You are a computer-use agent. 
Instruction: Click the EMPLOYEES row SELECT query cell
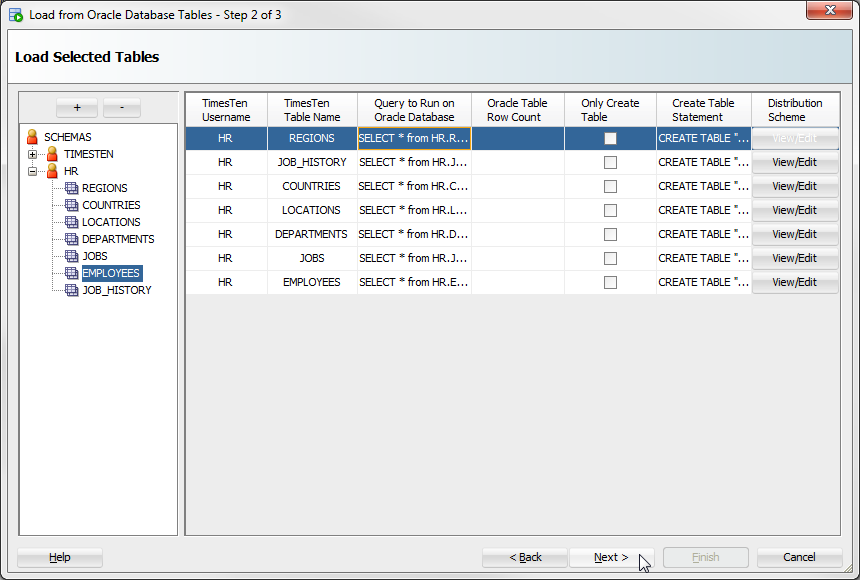click(414, 282)
